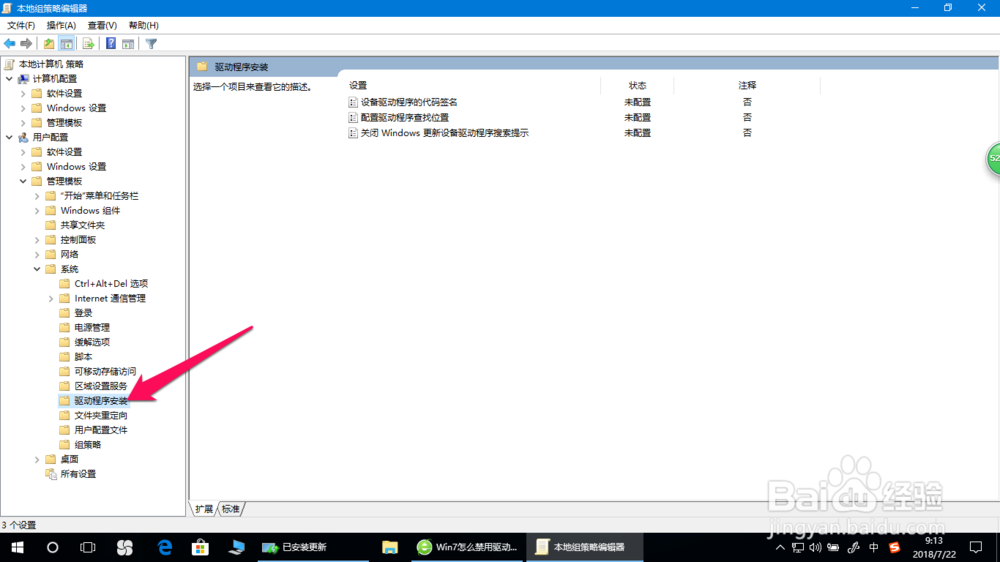Click policy icon for 关闭 Windows 更新设备驱动程序搜索提示
This screenshot has height=562, width=1000.
353,133
